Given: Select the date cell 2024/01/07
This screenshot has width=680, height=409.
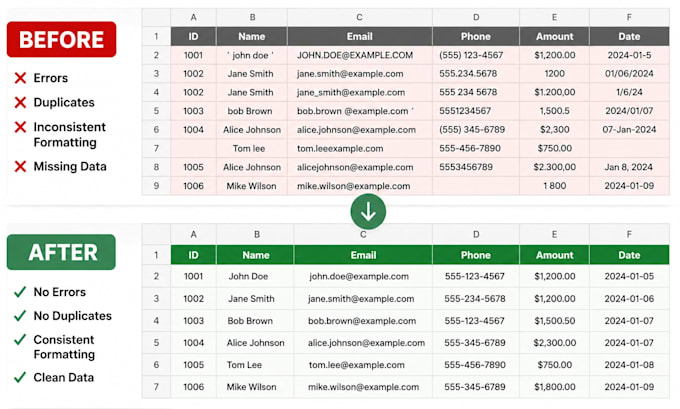Looking at the screenshot, I should point(629,111).
